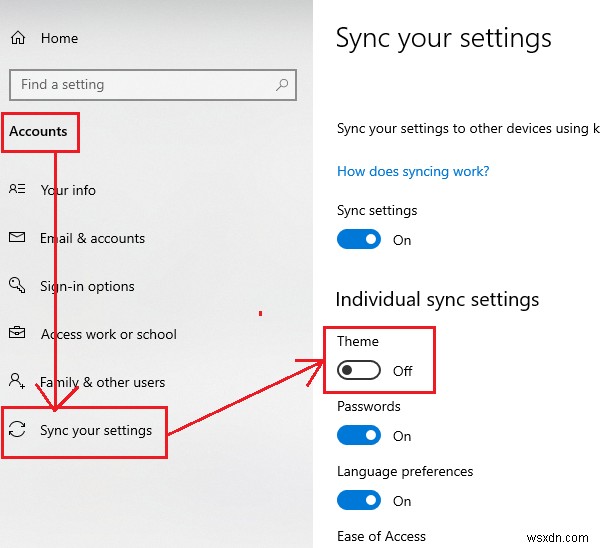Click the Your info person icon
This screenshot has width=600, height=548.
[17, 189]
